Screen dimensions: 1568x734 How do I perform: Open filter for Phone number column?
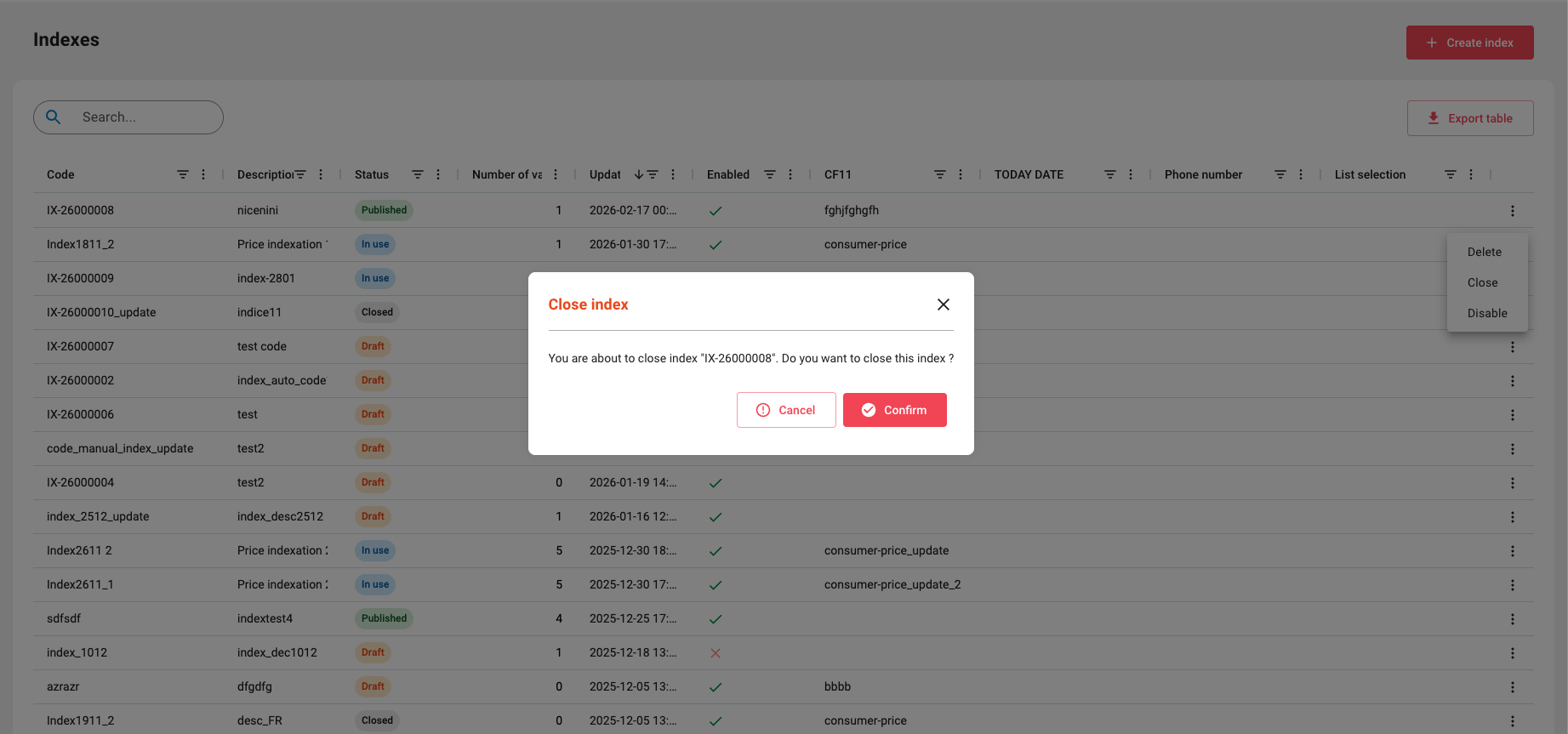[x=1280, y=174]
